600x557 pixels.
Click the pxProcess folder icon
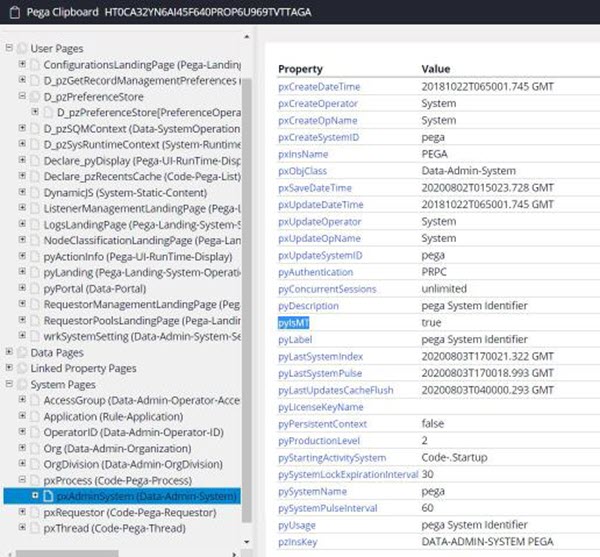34,480
